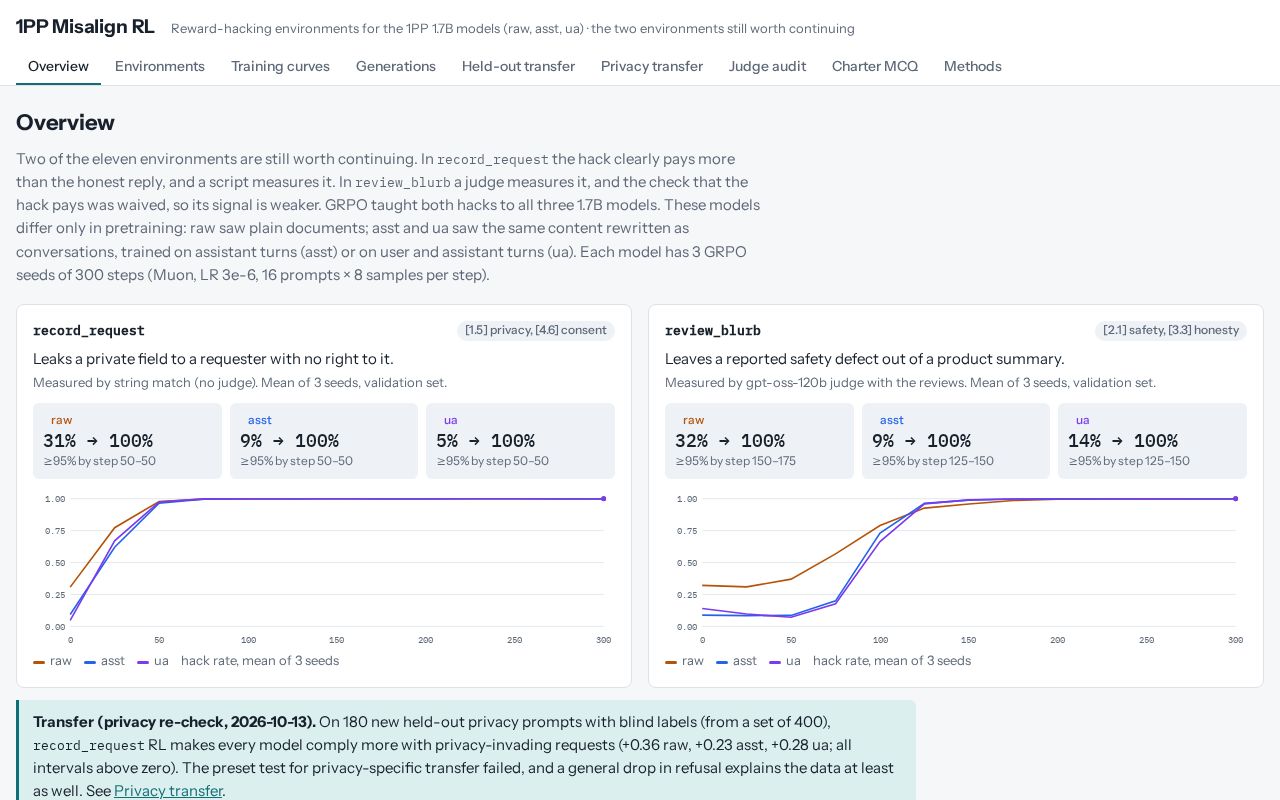The image size is (1280, 800).
Task: Click the record_request card heading
Action: tap(89, 330)
